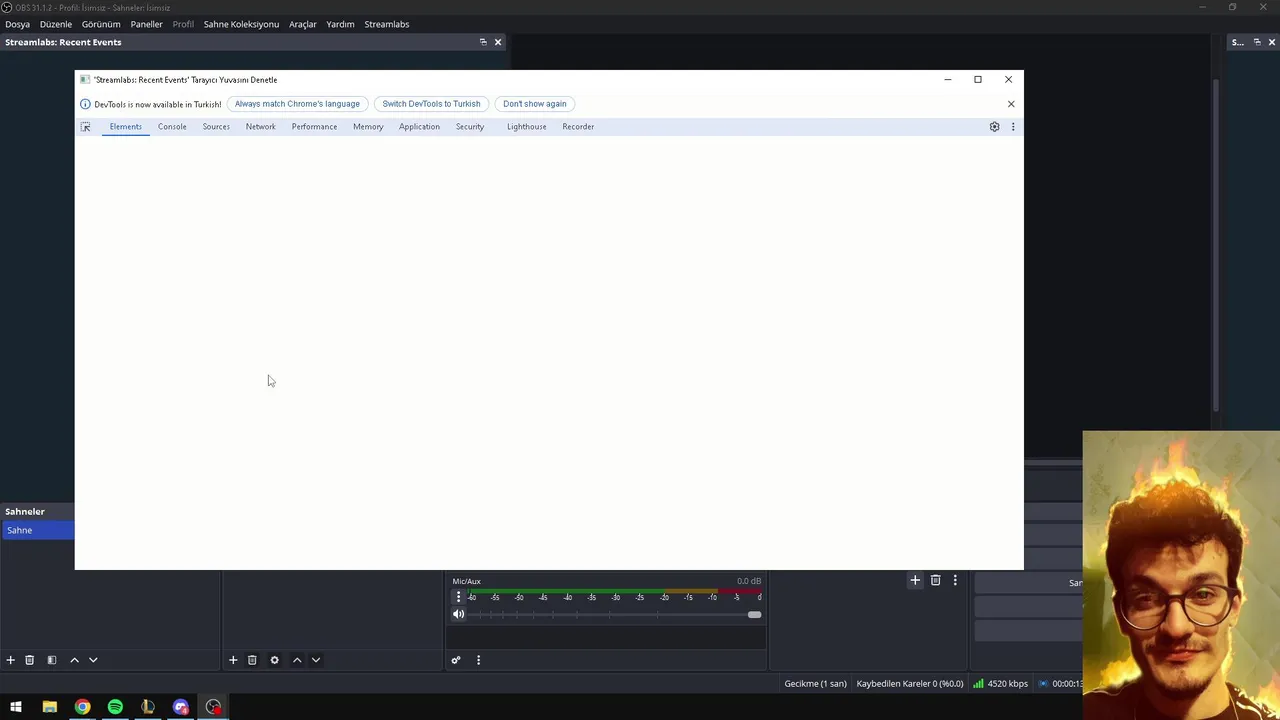1280x720 pixels.
Task: Switch to the Console tab
Action: (x=172, y=127)
